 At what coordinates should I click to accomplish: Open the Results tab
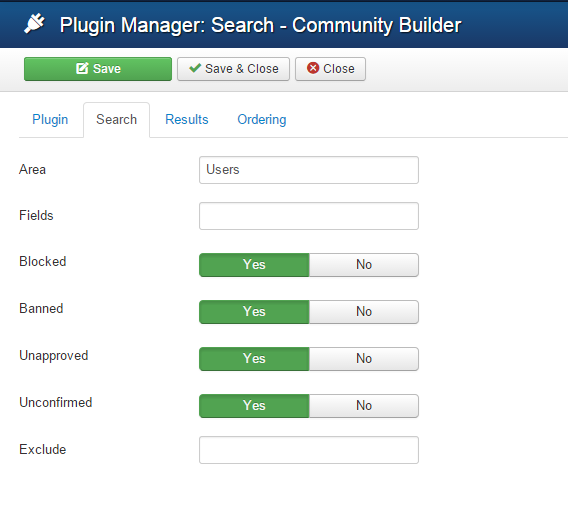tap(187, 120)
